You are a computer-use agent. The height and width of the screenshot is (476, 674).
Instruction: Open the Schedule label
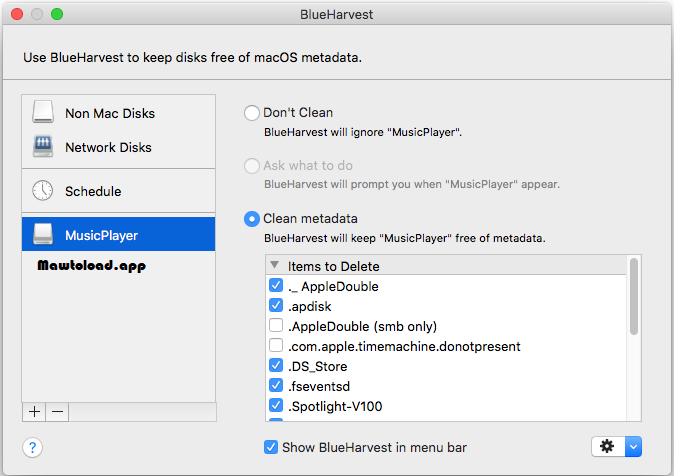(93, 191)
